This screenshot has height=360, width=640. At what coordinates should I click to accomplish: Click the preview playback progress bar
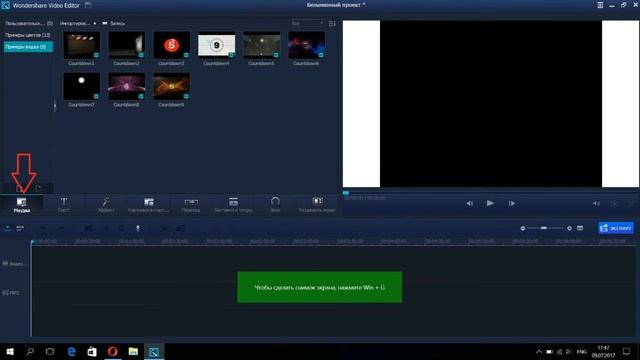click(x=491, y=192)
